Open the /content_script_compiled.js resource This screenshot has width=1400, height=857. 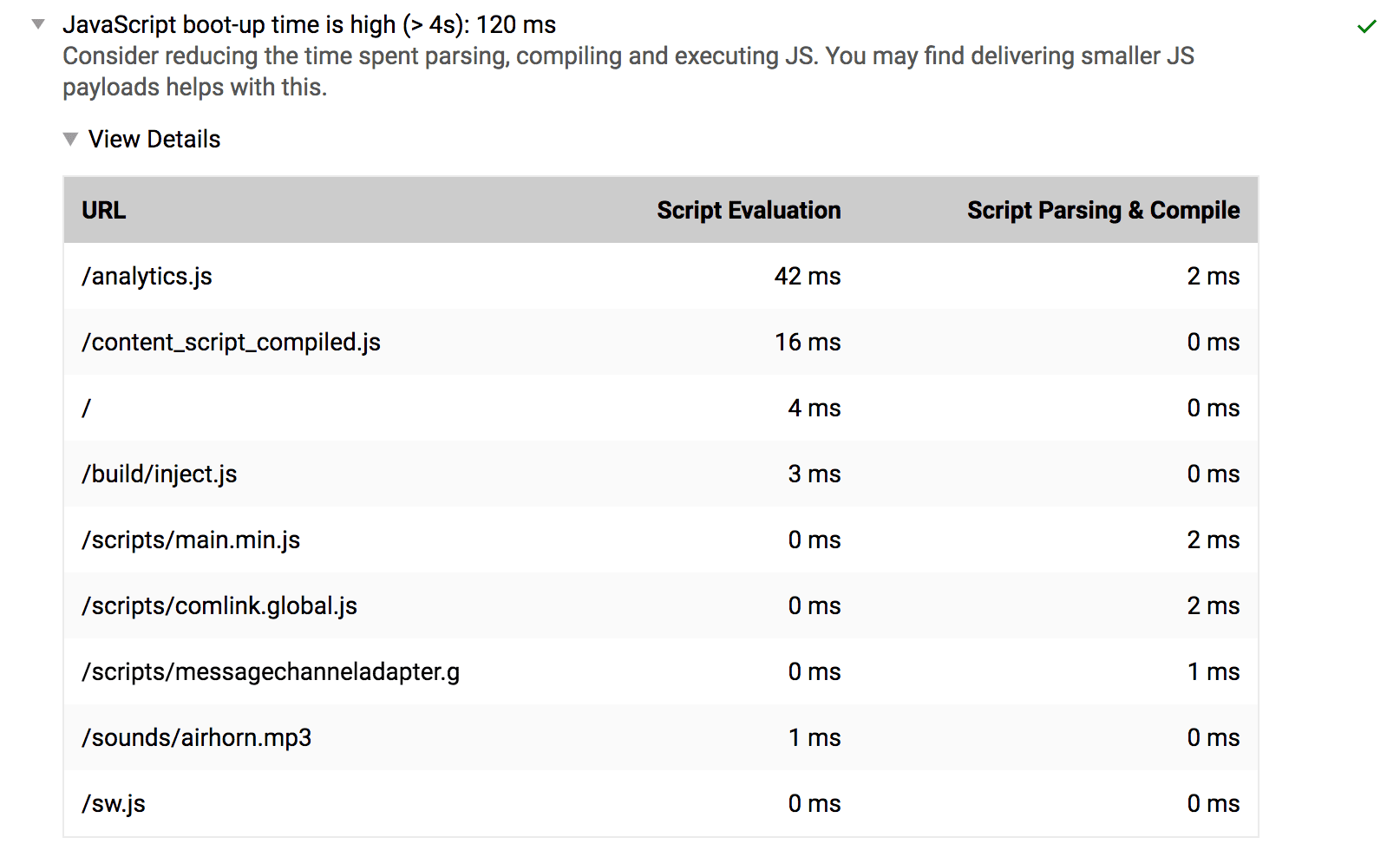231,342
